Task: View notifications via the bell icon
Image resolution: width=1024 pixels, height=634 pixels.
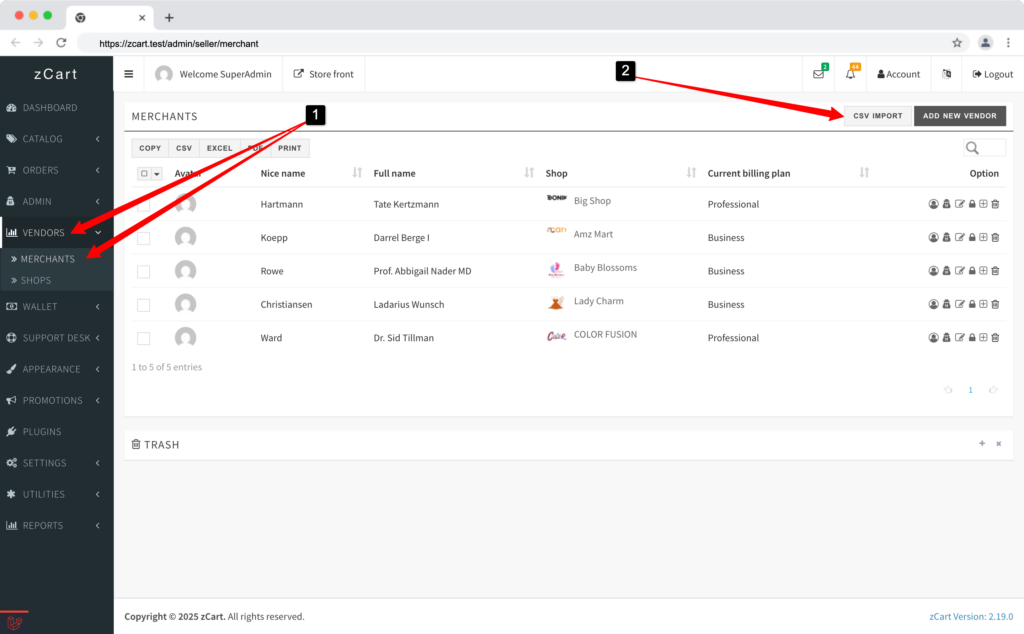Action: tap(849, 73)
